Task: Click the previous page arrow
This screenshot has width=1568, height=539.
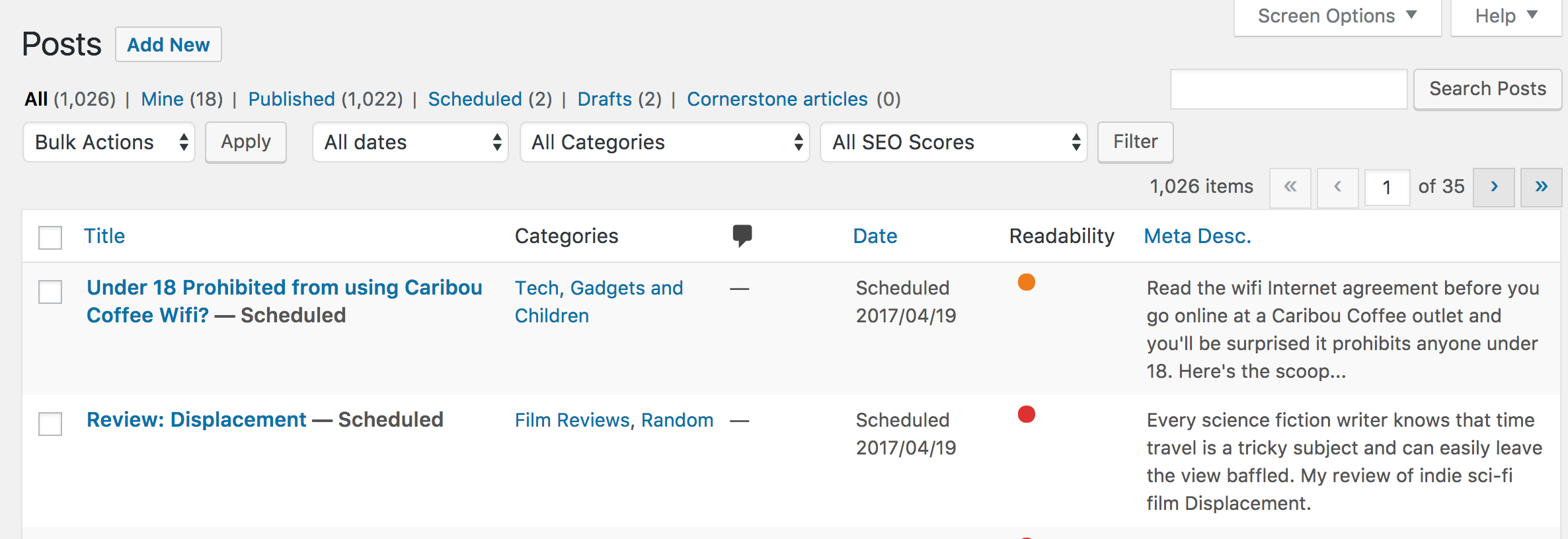Action: [1337, 188]
